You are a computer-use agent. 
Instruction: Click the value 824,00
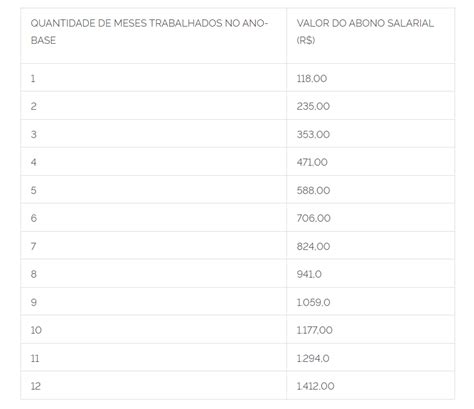point(313,246)
